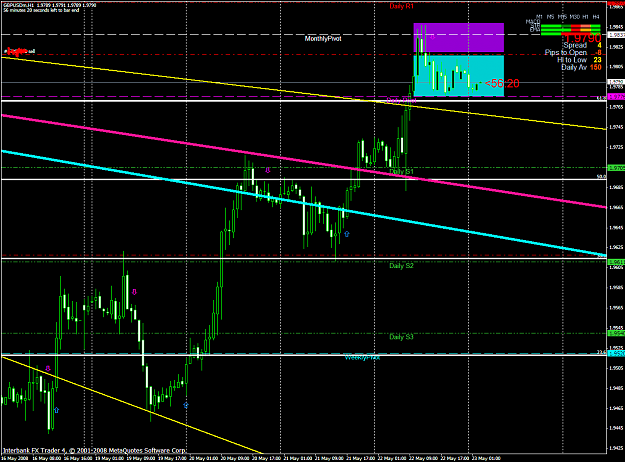Click the 23 May 01:00 time label
Image resolution: width=625 pixels, height=462 pixels.
(486, 458)
